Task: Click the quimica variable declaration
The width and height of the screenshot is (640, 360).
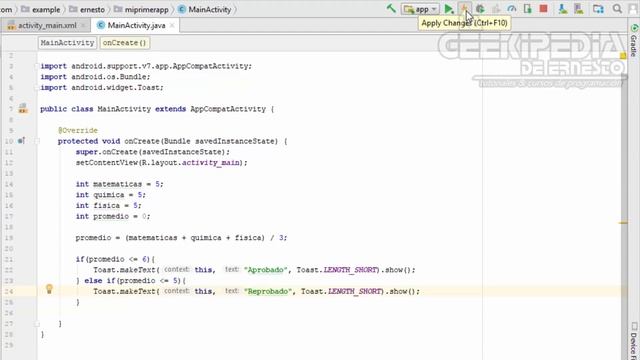Action: 109,195
